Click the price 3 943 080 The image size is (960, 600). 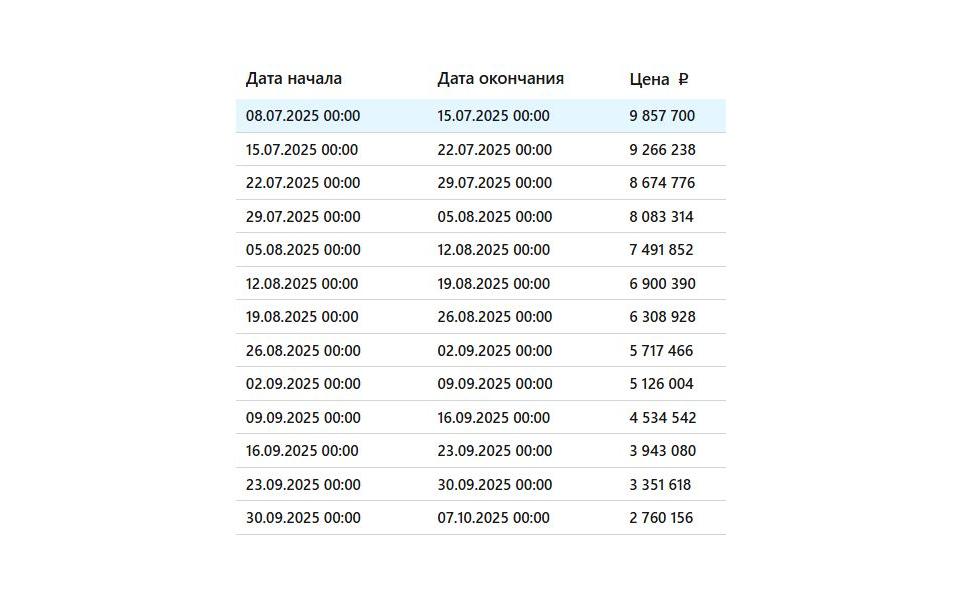tap(662, 451)
